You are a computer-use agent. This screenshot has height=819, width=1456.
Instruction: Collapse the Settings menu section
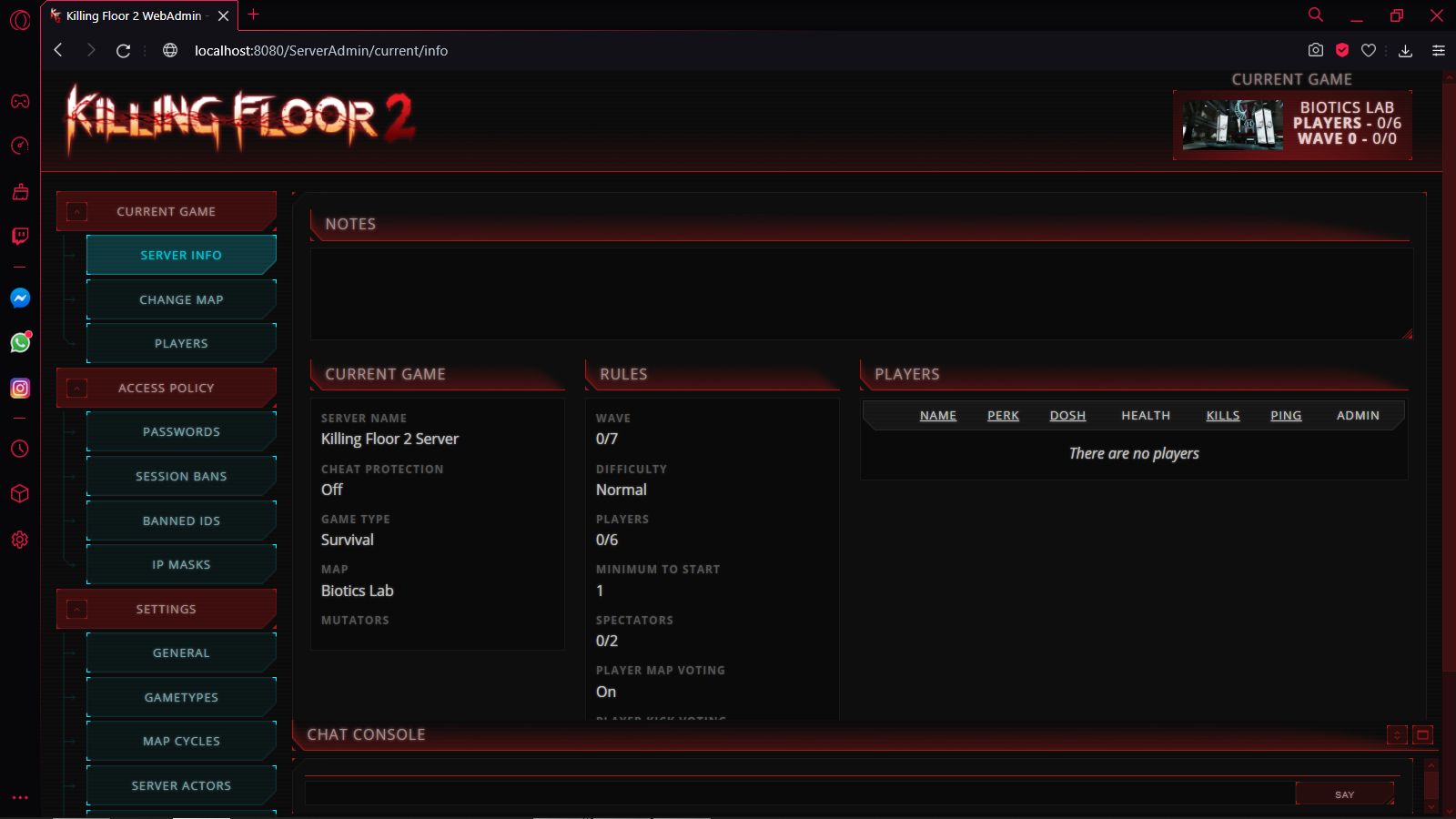coord(77,610)
